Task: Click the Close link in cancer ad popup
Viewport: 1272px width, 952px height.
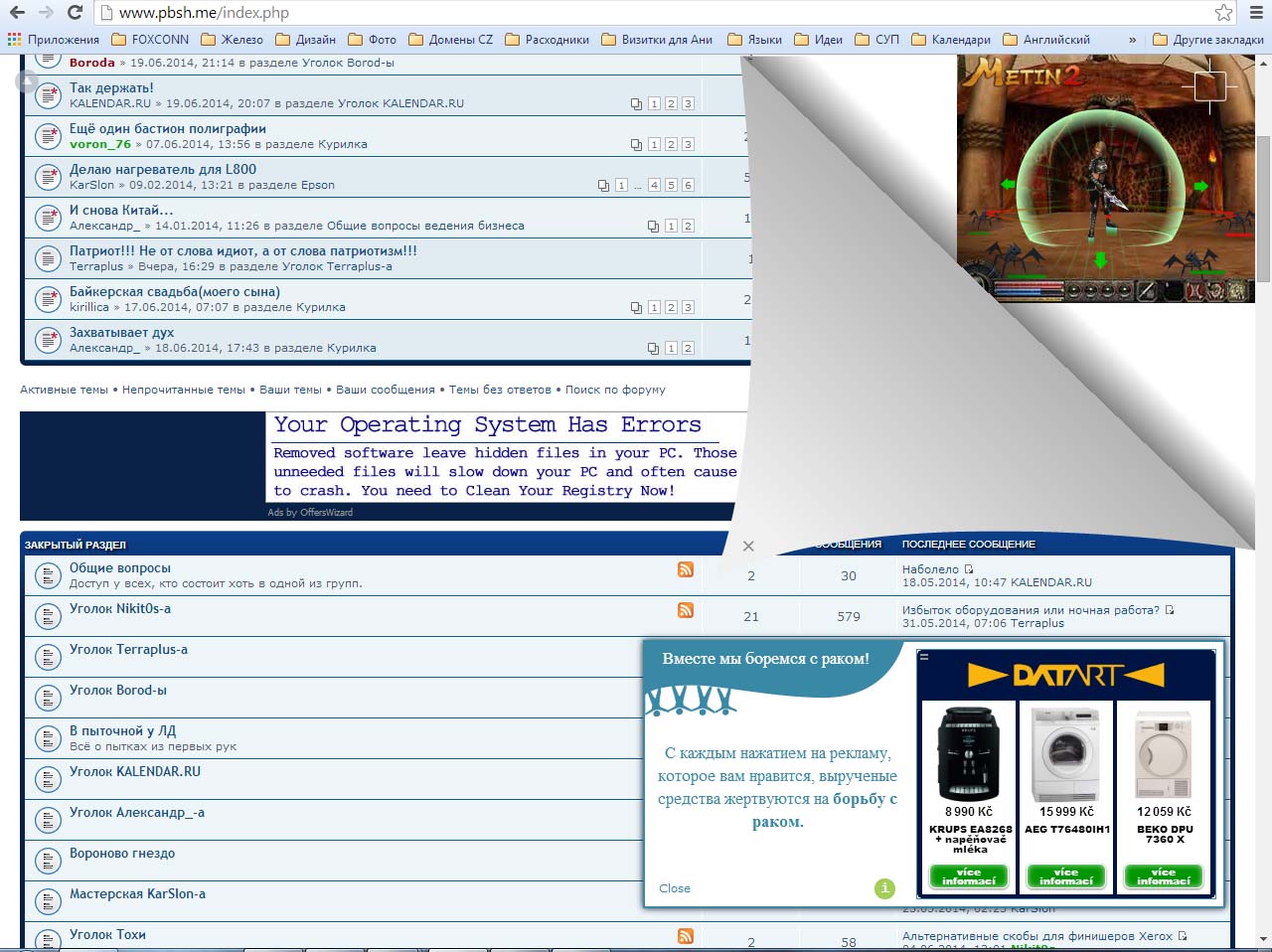Action: coord(674,888)
